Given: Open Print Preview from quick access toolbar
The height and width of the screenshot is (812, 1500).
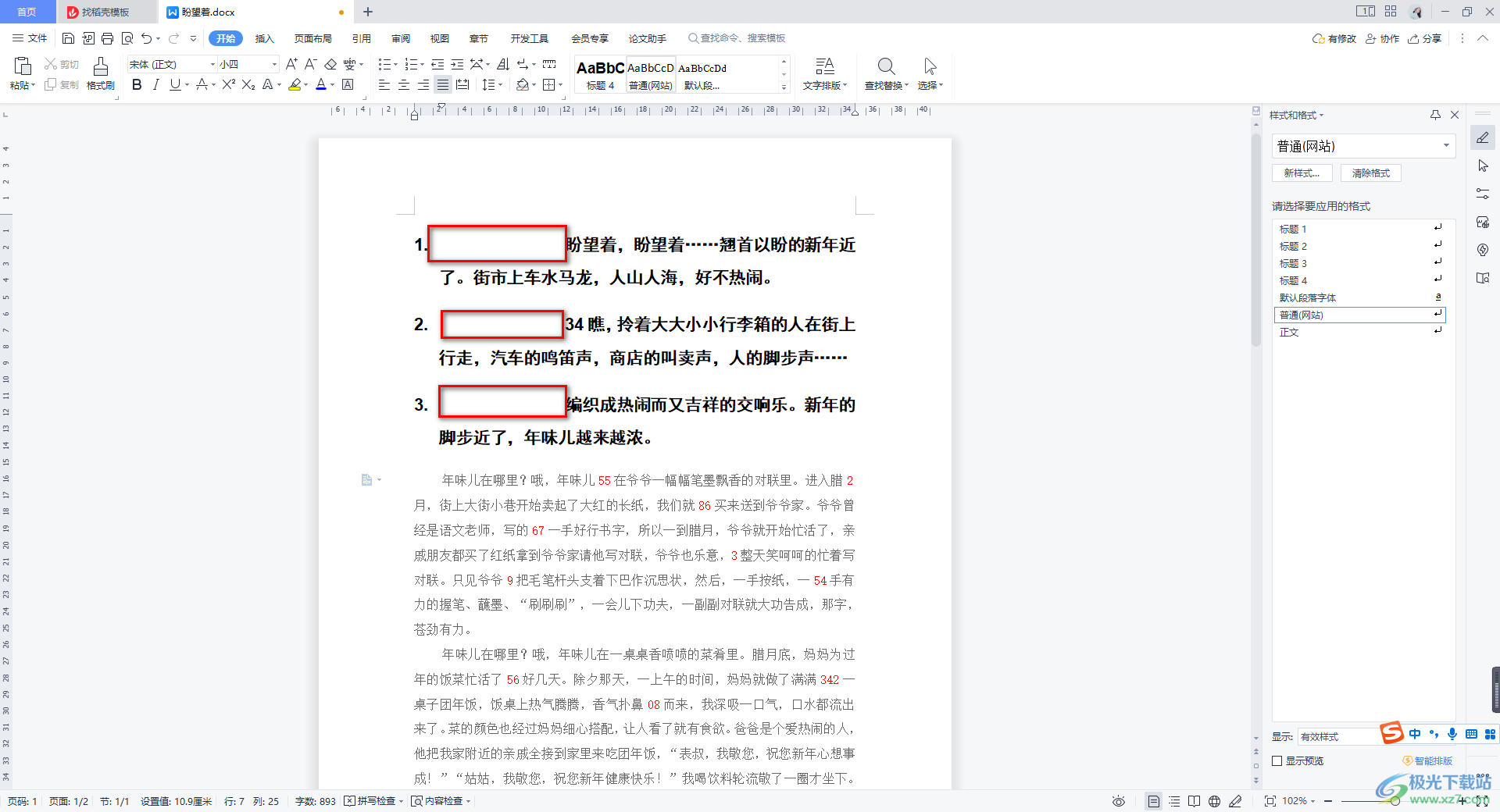Looking at the screenshot, I should [x=127, y=38].
